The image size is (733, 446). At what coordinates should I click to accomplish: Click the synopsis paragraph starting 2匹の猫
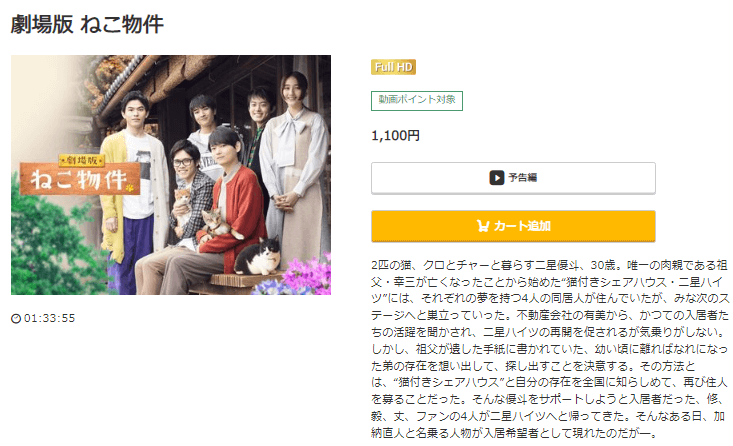(x=550, y=349)
